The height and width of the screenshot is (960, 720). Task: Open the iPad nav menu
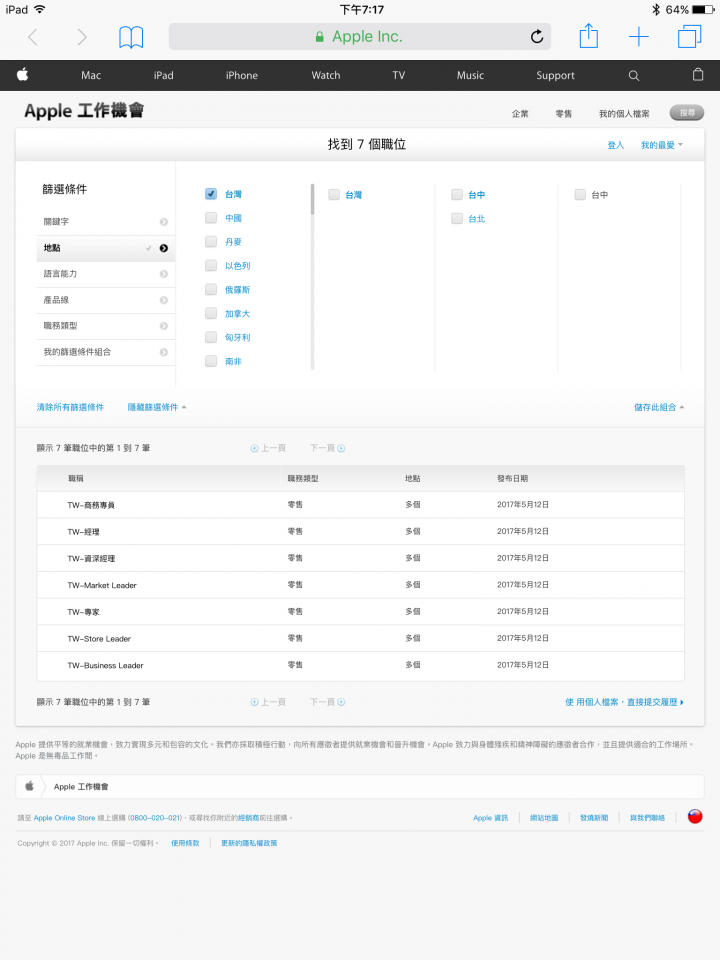[x=163, y=75]
